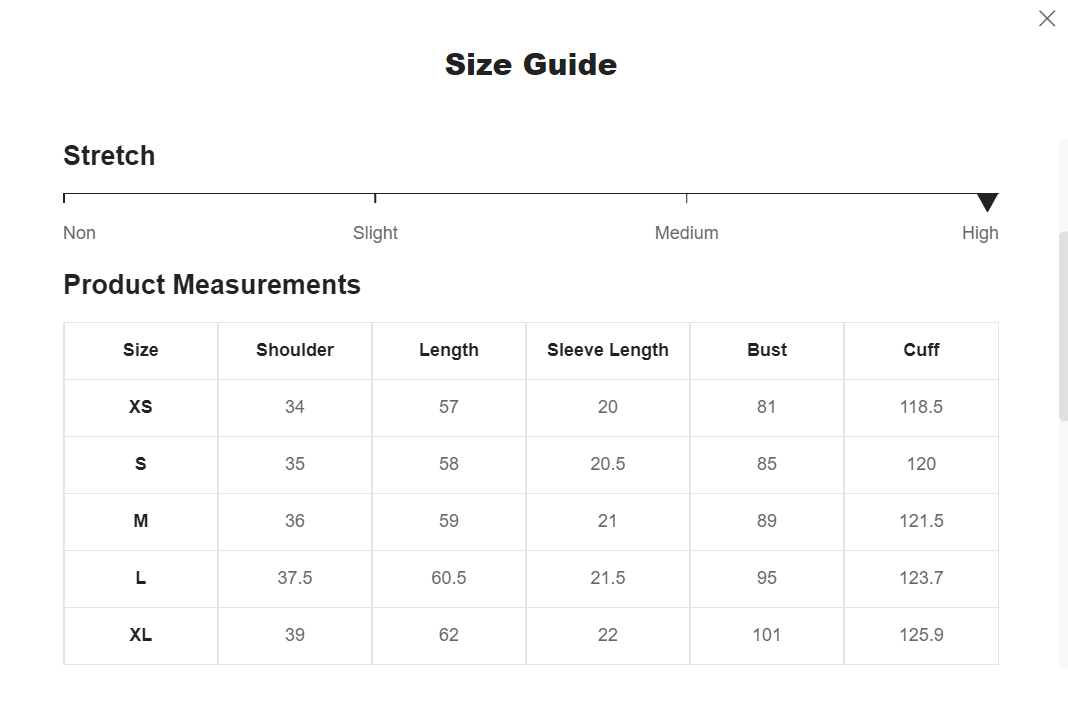Click the Cuff column header
The width and height of the screenshot is (1068, 707).
[921, 350]
